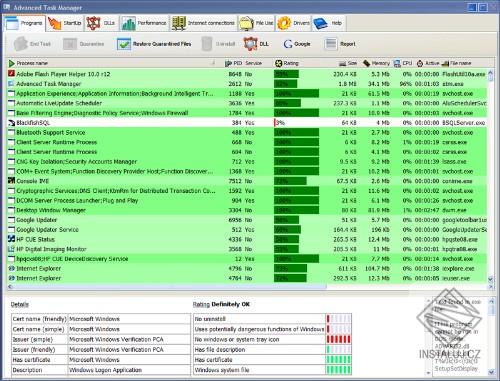
Task: Click the Uninstall button
Action: (219, 44)
